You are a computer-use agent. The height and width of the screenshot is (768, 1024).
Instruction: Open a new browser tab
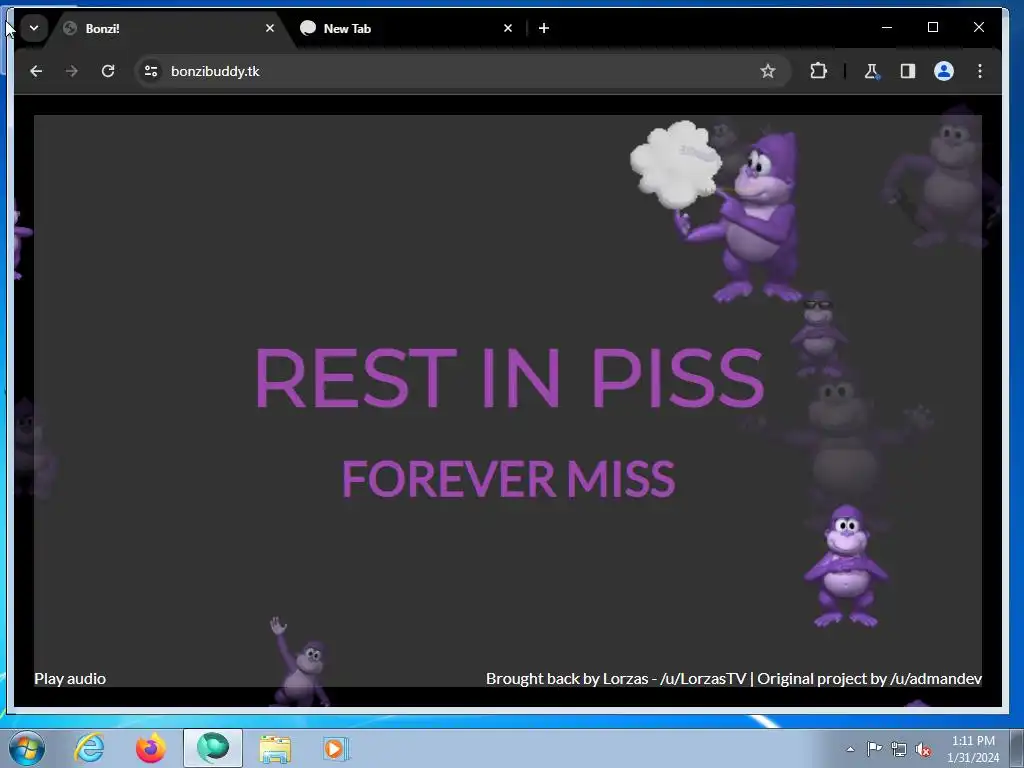click(x=544, y=28)
